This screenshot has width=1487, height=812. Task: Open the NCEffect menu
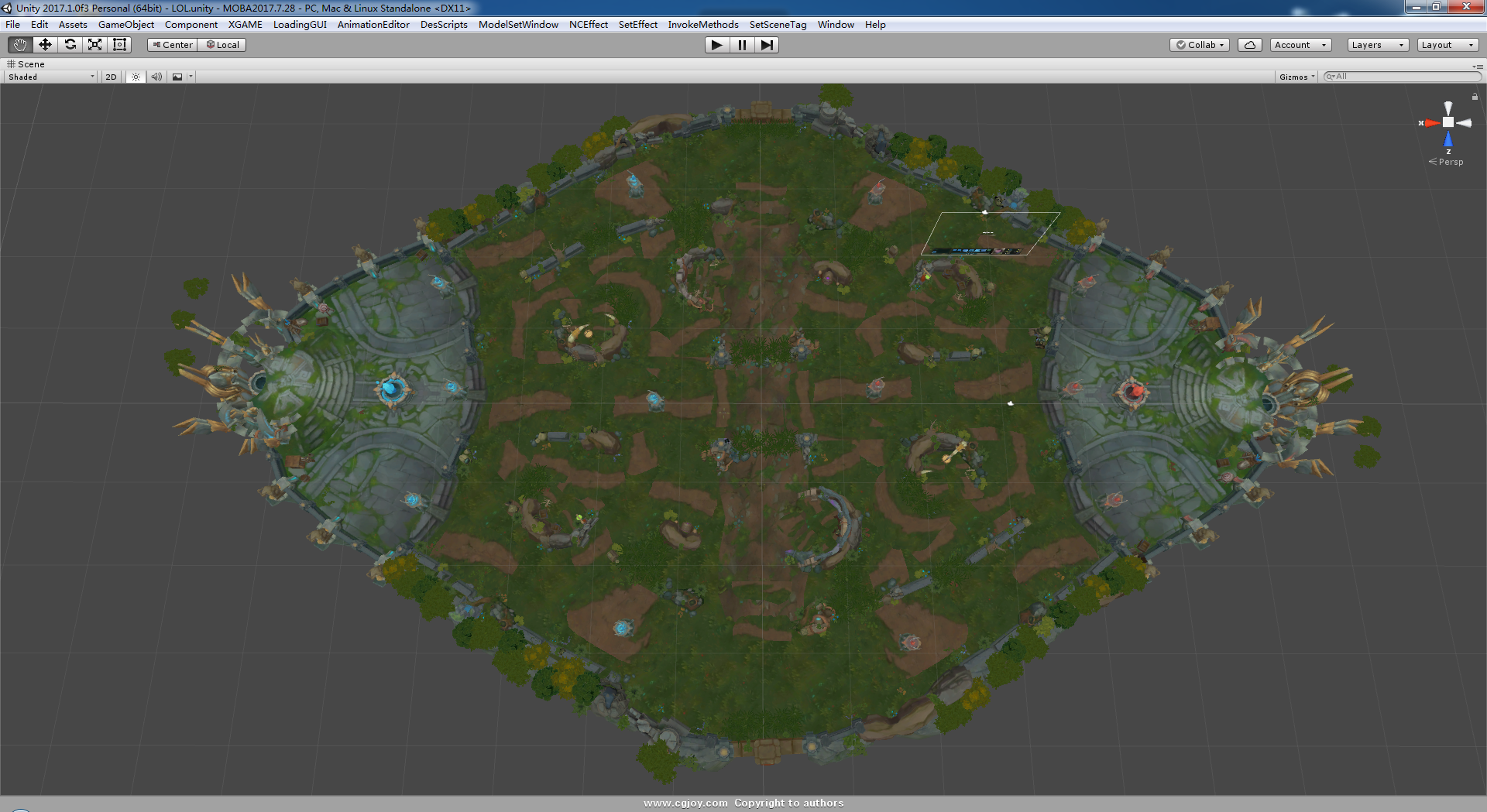pos(589,25)
